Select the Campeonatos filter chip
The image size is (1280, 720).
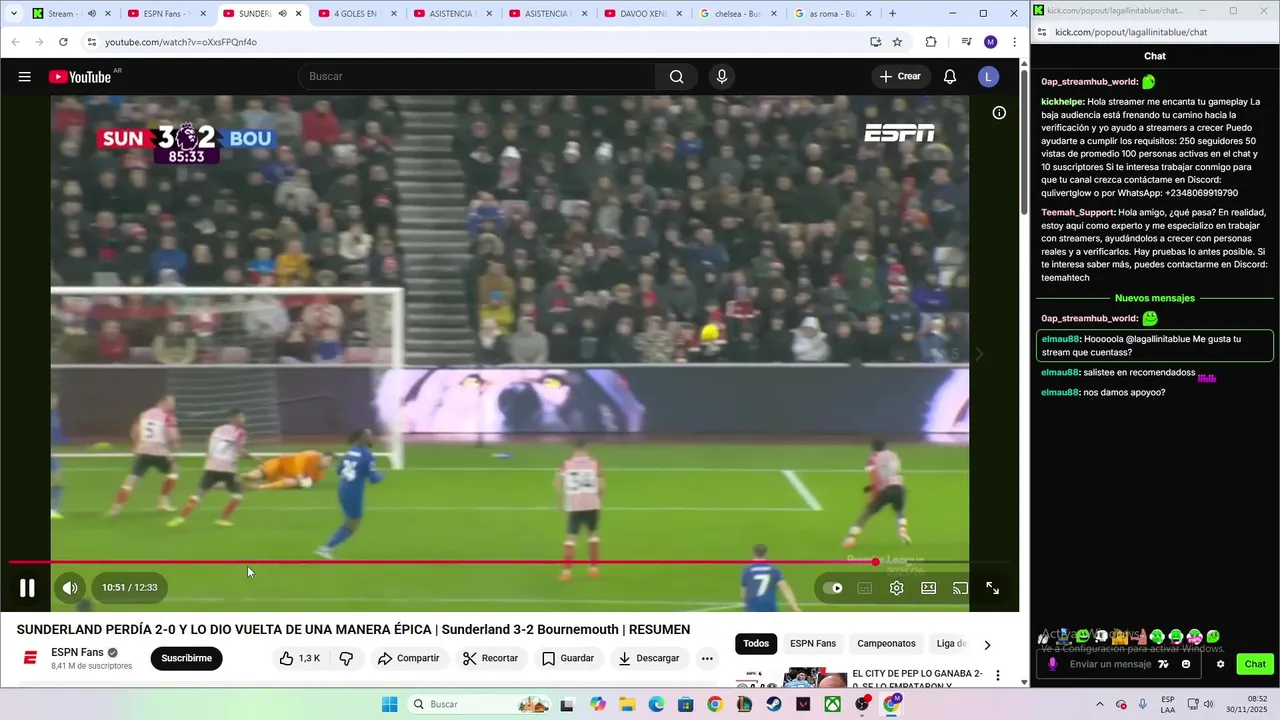(x=886, y=643)
